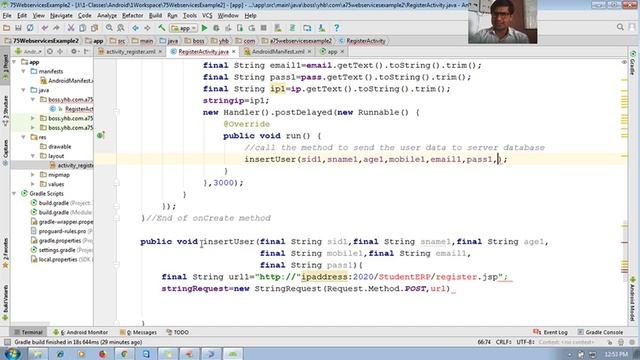This screenshot has width=640, height=360.
Task: Close the RegisterActivity.java tab
Action: pos(234,52)
